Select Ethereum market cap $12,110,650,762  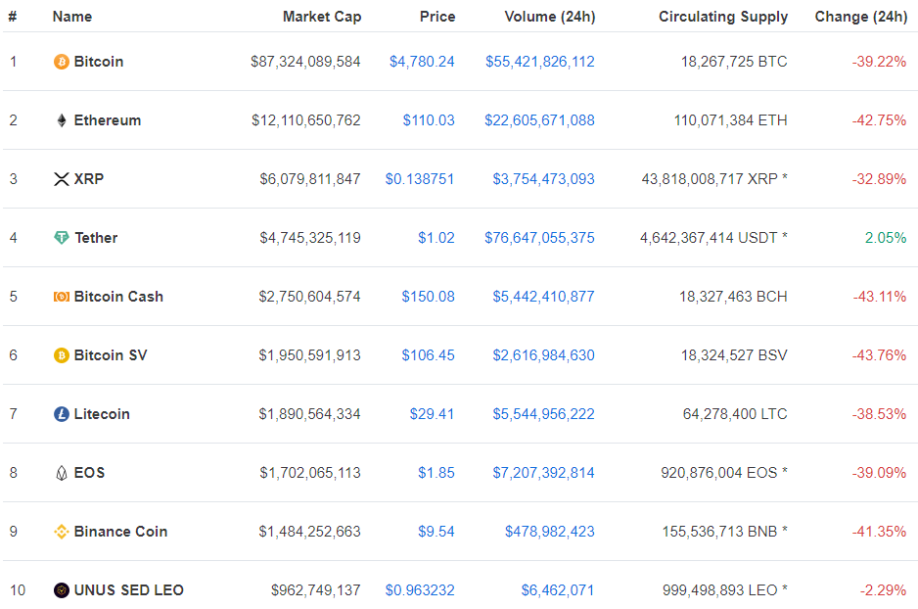tap(306, 120)
